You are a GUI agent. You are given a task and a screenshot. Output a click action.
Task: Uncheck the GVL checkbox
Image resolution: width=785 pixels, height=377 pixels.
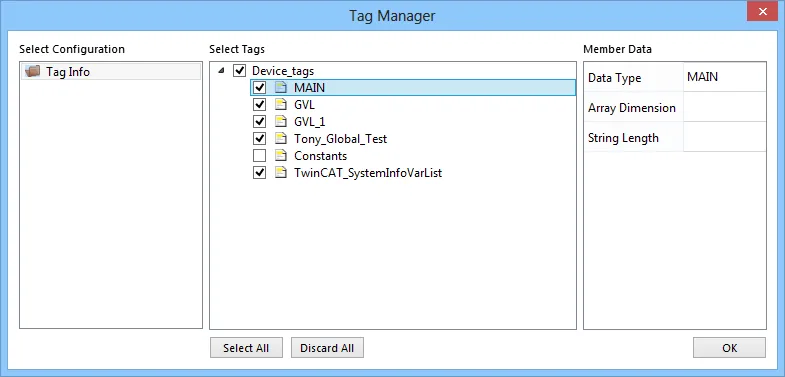(259, 105)
